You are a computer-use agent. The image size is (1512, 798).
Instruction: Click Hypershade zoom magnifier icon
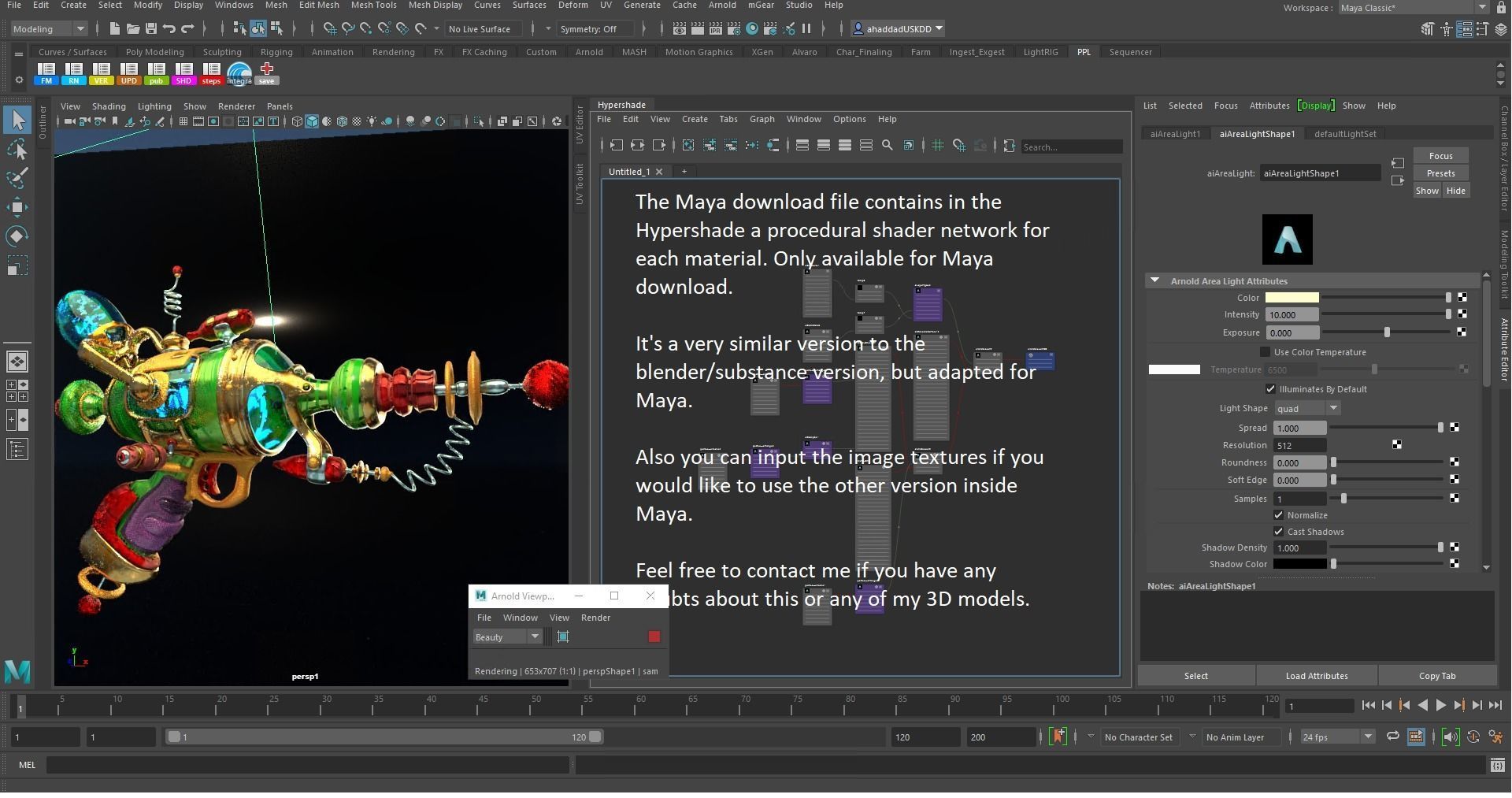coord(888,146)
